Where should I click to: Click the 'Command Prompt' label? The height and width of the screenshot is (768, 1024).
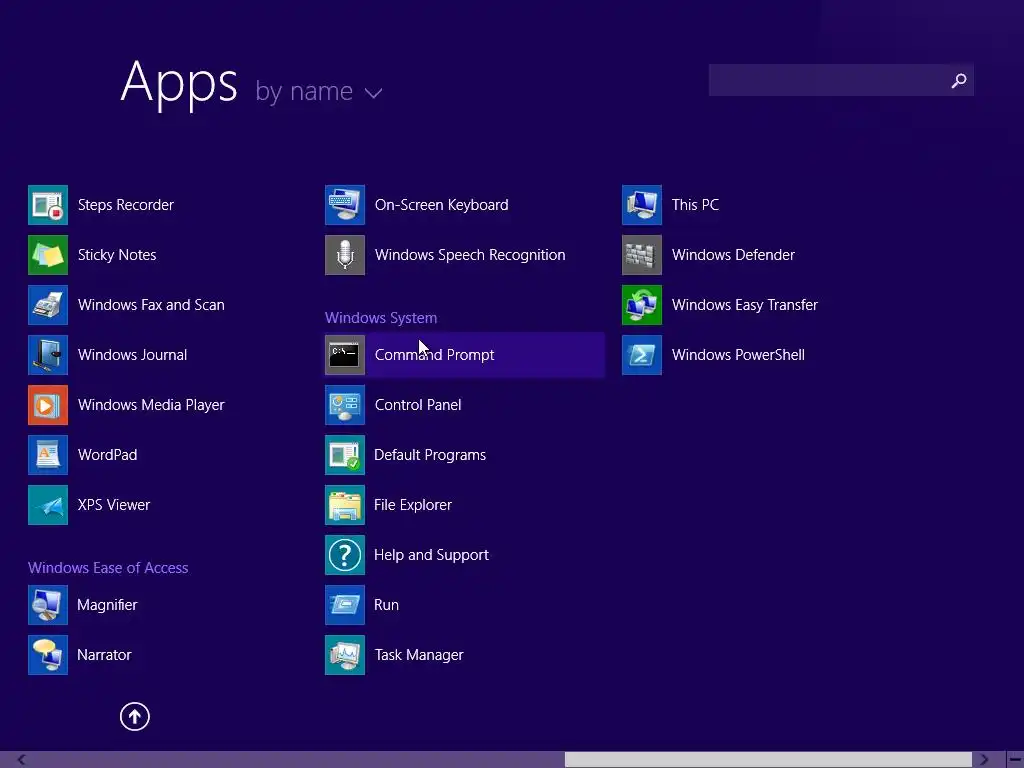pyautogui.click(x=434, y=355)
